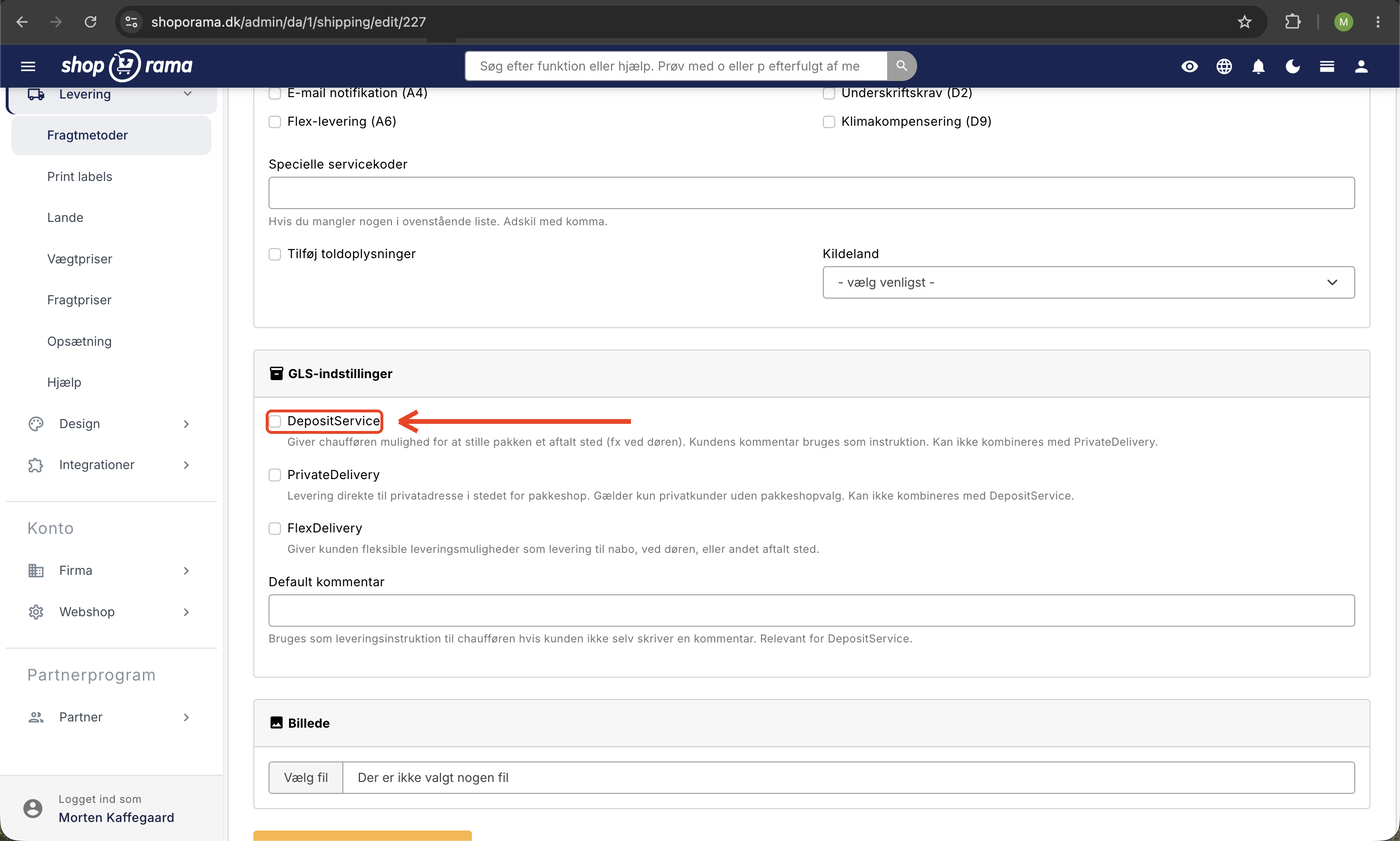1400x841 pixels.
Task: Click site info icon in address bar
Action: pyautogui.click(x=132, y=22)
